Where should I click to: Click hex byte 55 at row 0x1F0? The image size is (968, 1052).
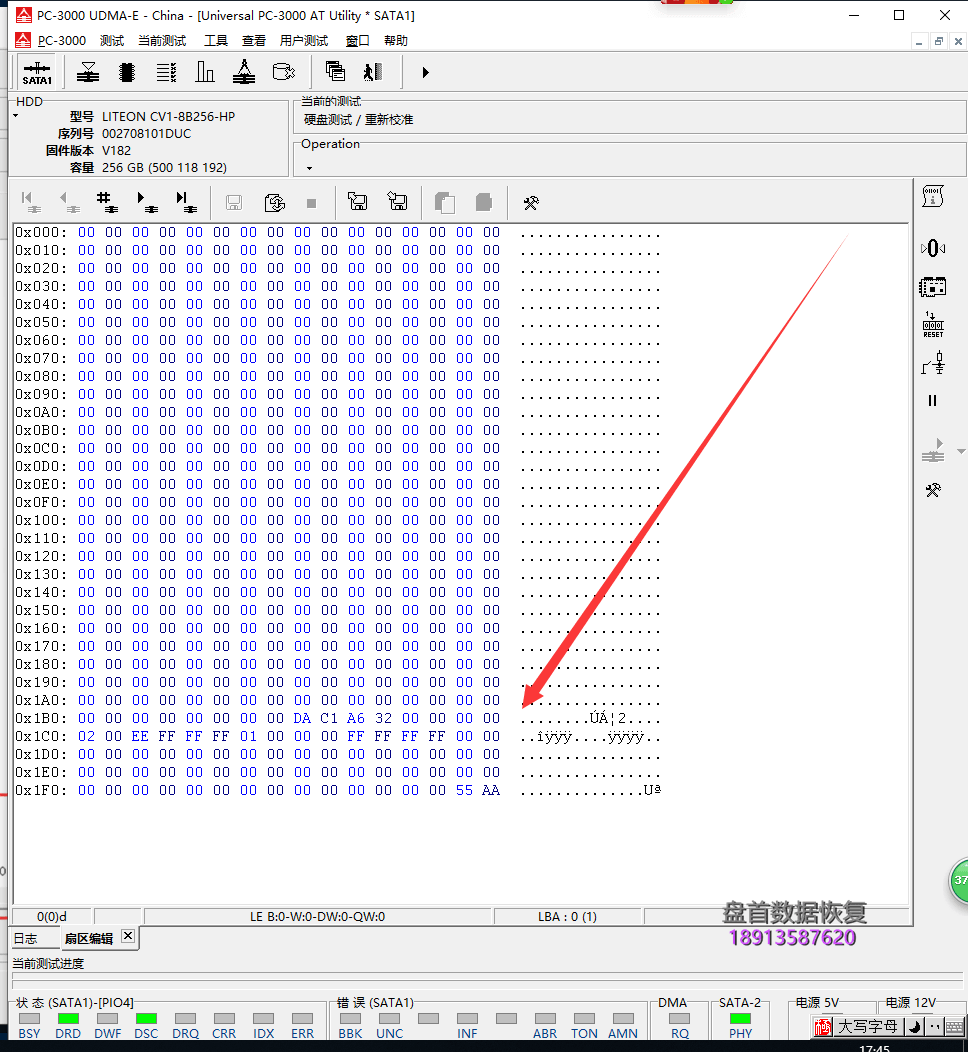pyautogui.click(x=464, y=790)
